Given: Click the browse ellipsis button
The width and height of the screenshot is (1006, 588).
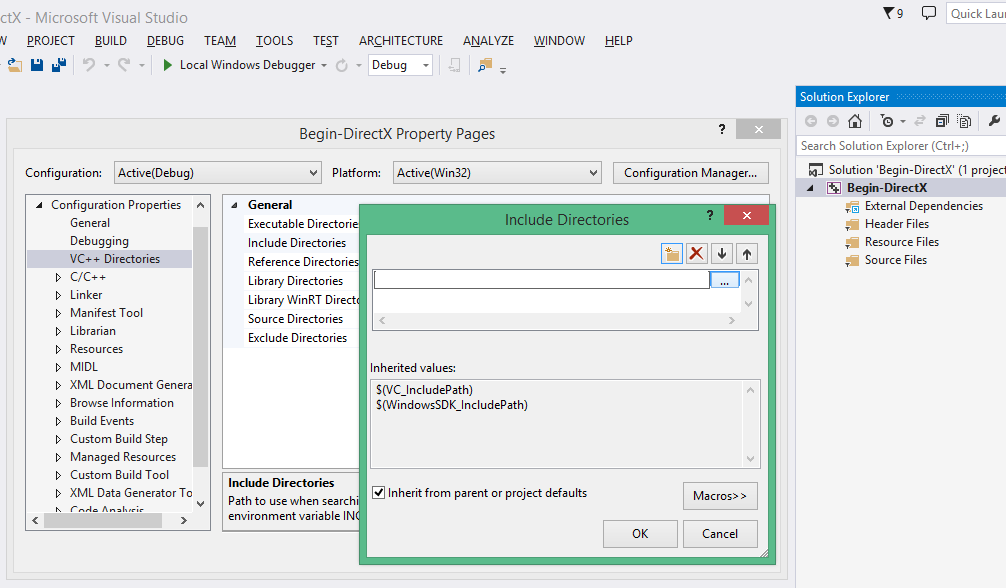Looking at the screenshot, I should 724,280.
